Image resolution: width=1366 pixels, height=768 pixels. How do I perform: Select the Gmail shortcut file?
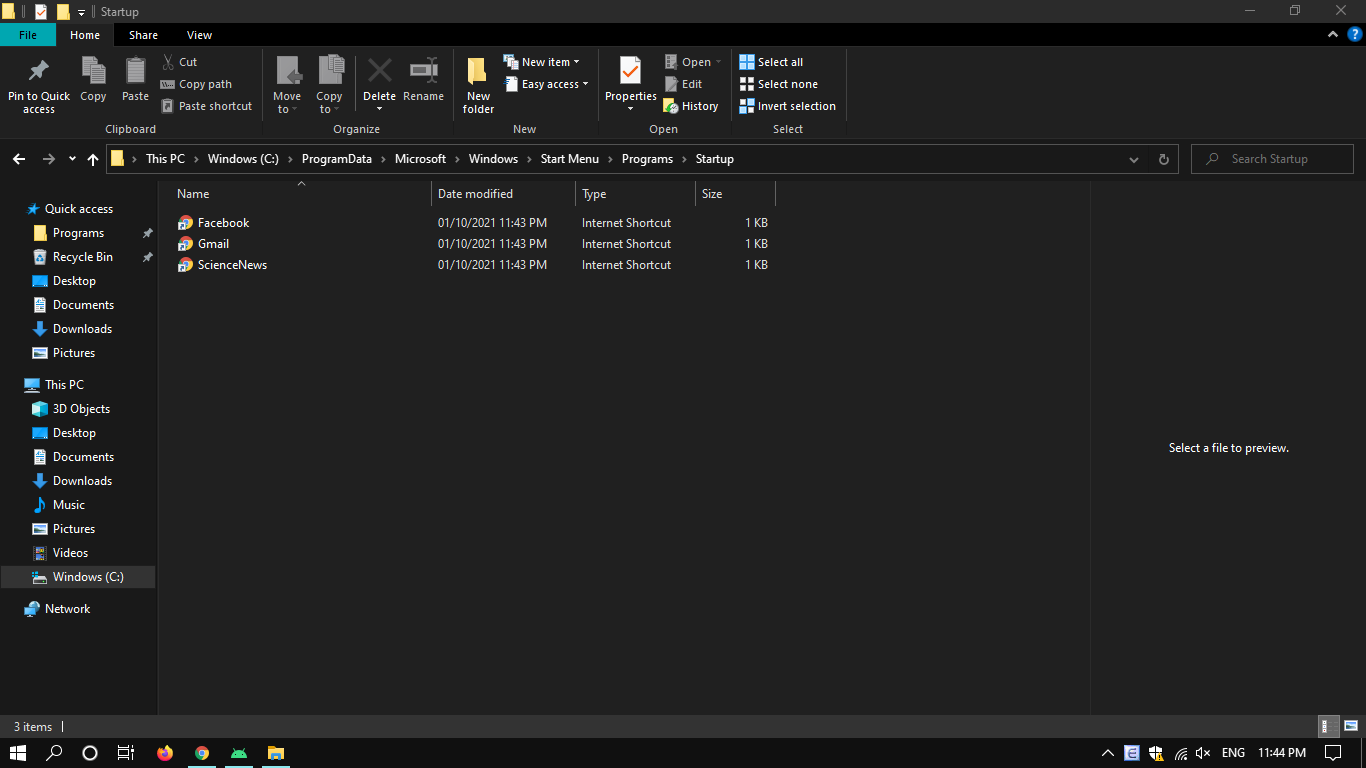213,244
